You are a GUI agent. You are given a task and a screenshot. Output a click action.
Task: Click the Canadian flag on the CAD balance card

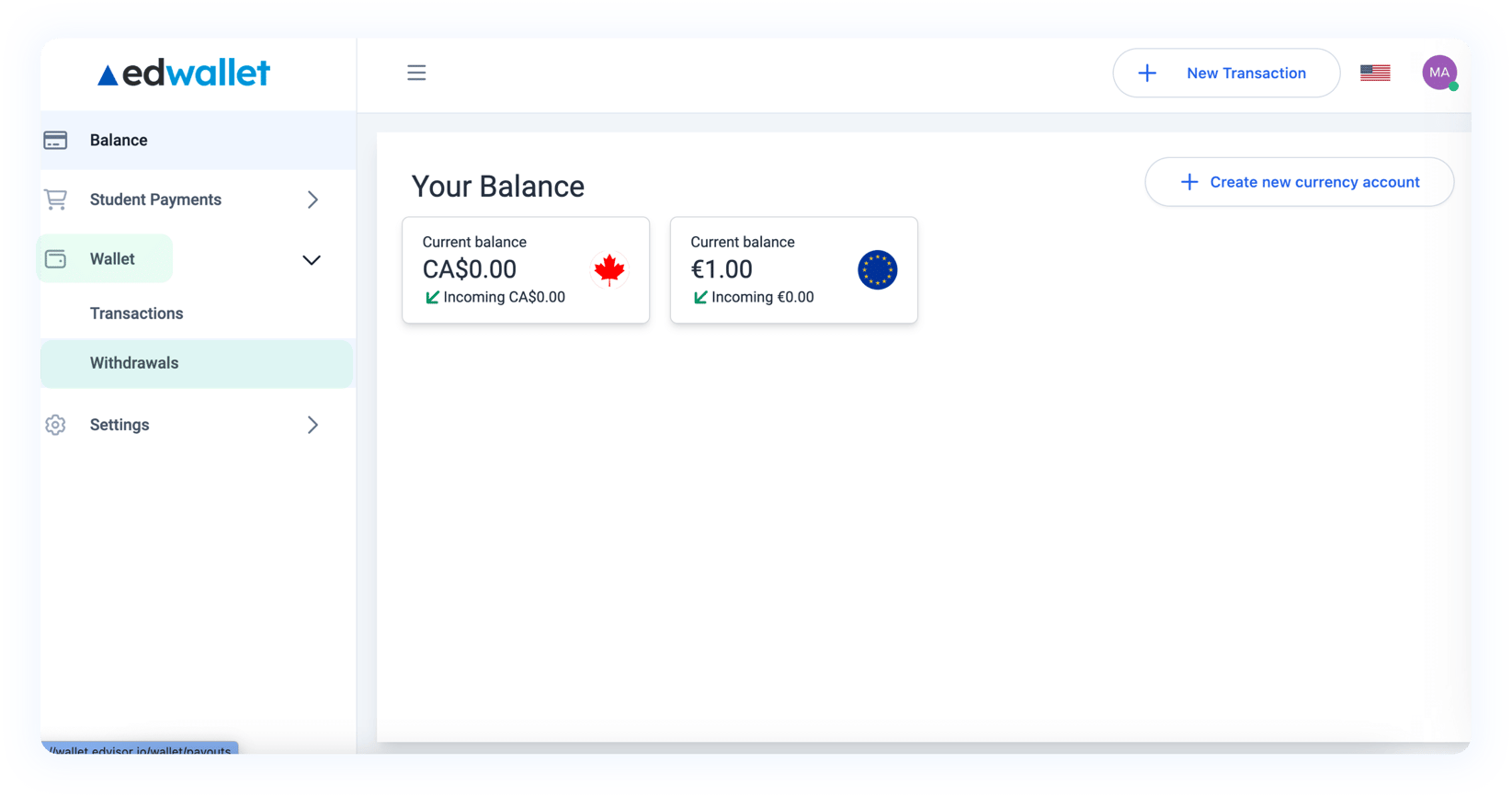609,269
